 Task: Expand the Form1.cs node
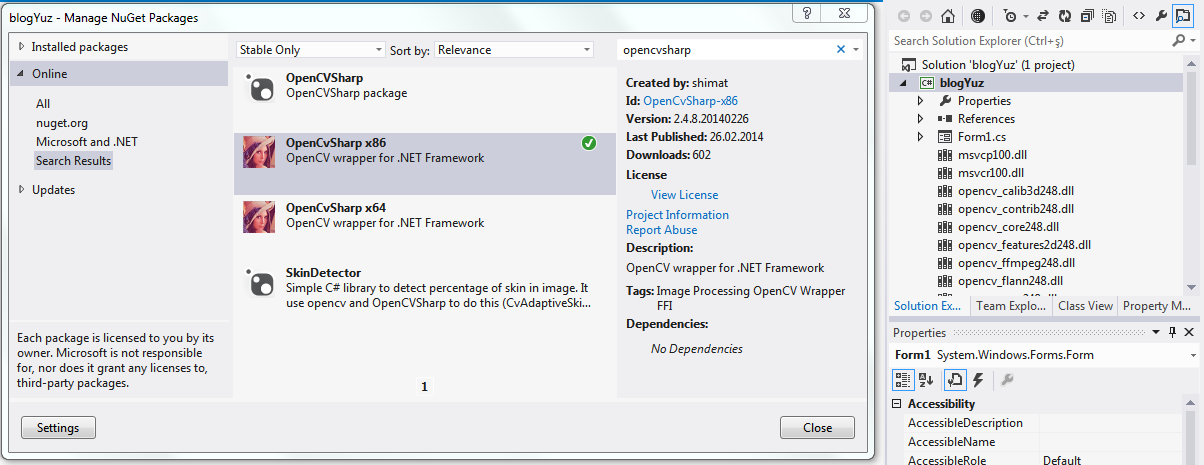(x=920, y=137)
